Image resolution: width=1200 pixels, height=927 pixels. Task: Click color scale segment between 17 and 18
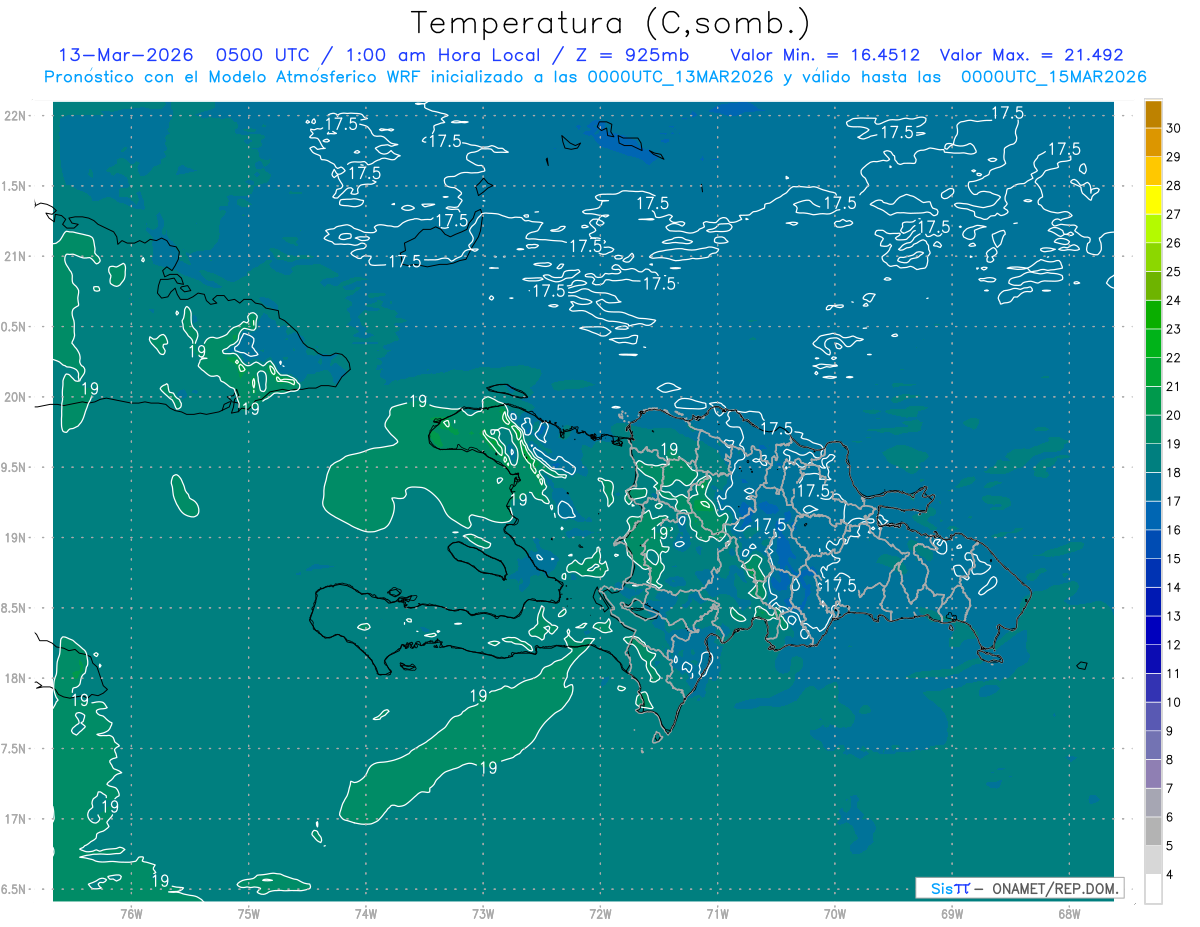[x=1153, y=487]
